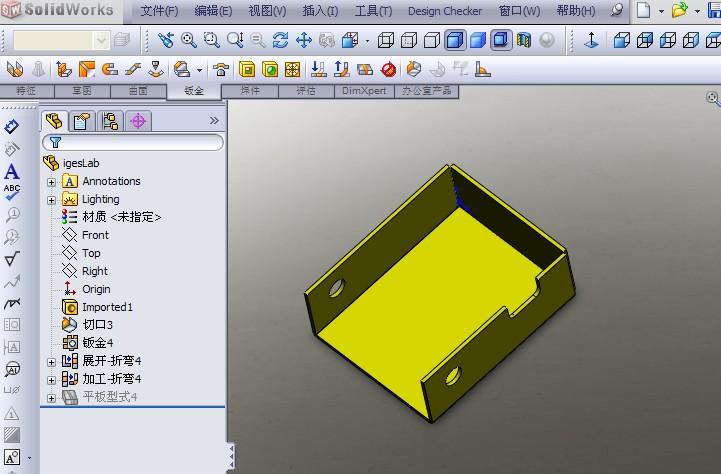Switch display to Shaded mode

click(x=478, y=40)
